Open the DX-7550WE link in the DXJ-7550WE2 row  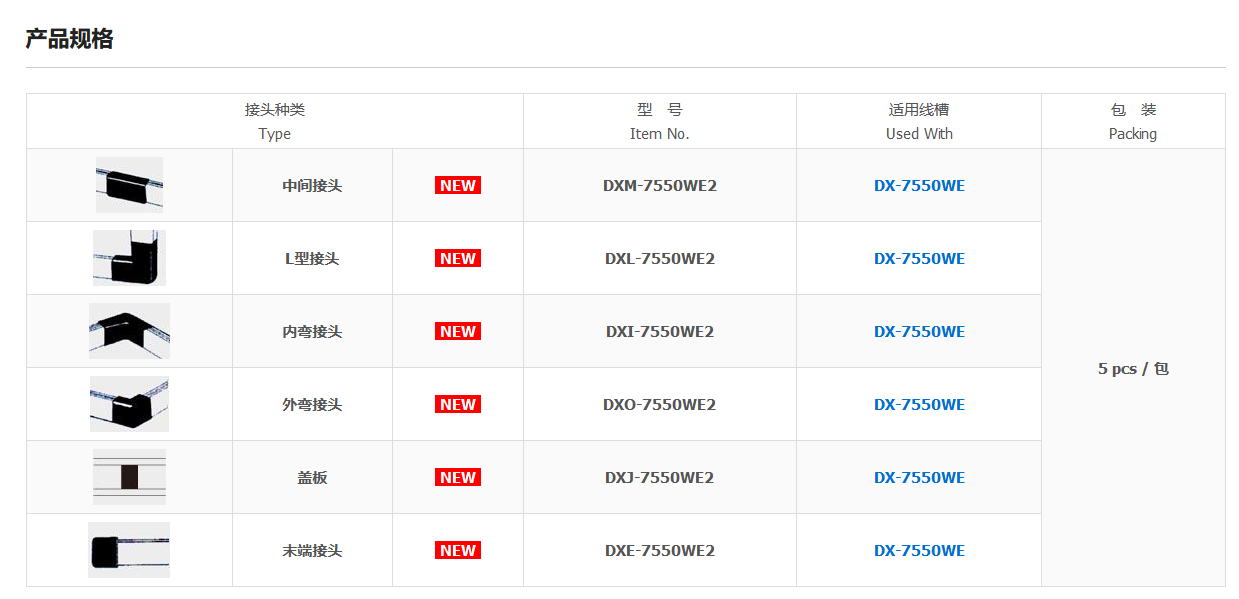(919, 477)
